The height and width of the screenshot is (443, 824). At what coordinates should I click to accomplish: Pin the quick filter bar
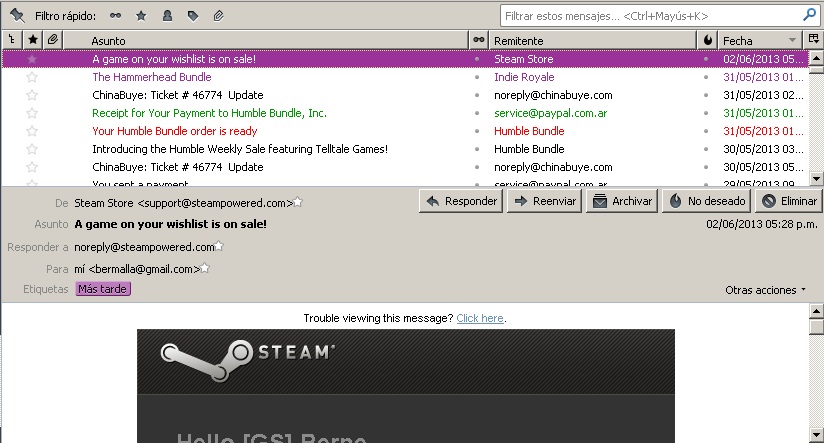tap(17, 16)
